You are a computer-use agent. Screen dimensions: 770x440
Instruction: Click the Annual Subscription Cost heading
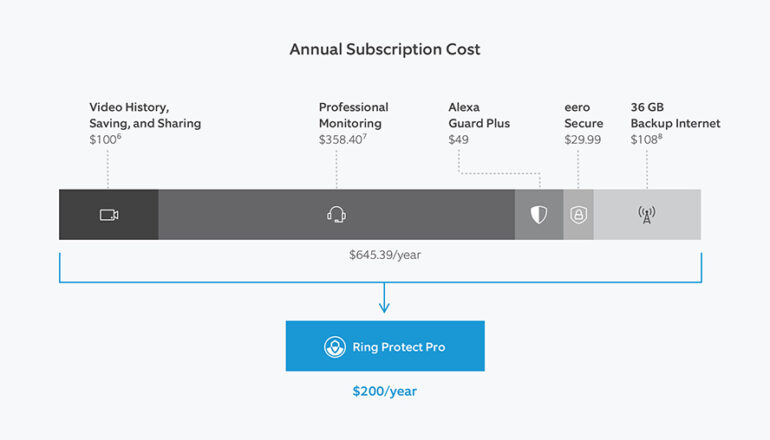pos(384,48)
